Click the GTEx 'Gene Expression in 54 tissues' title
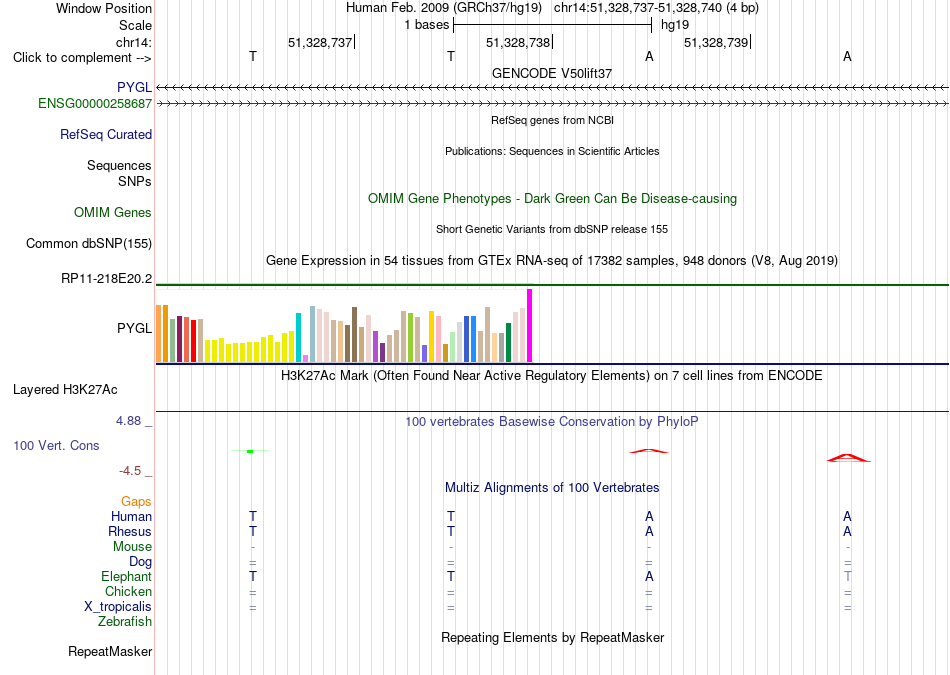This screenshot has width=950, height=675. (x=552, y=261)
